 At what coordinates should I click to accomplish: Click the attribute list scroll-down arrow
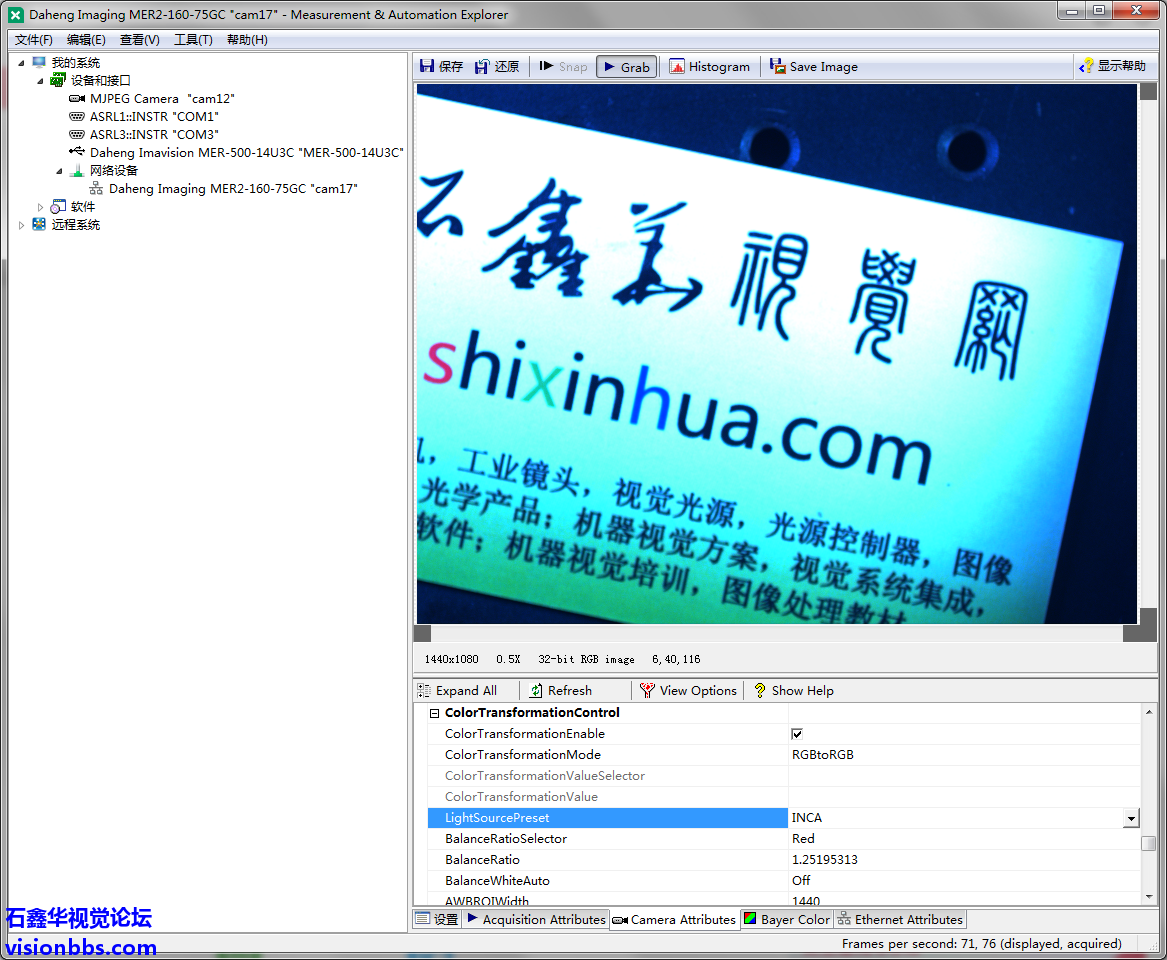click(x=1148, y=897)
